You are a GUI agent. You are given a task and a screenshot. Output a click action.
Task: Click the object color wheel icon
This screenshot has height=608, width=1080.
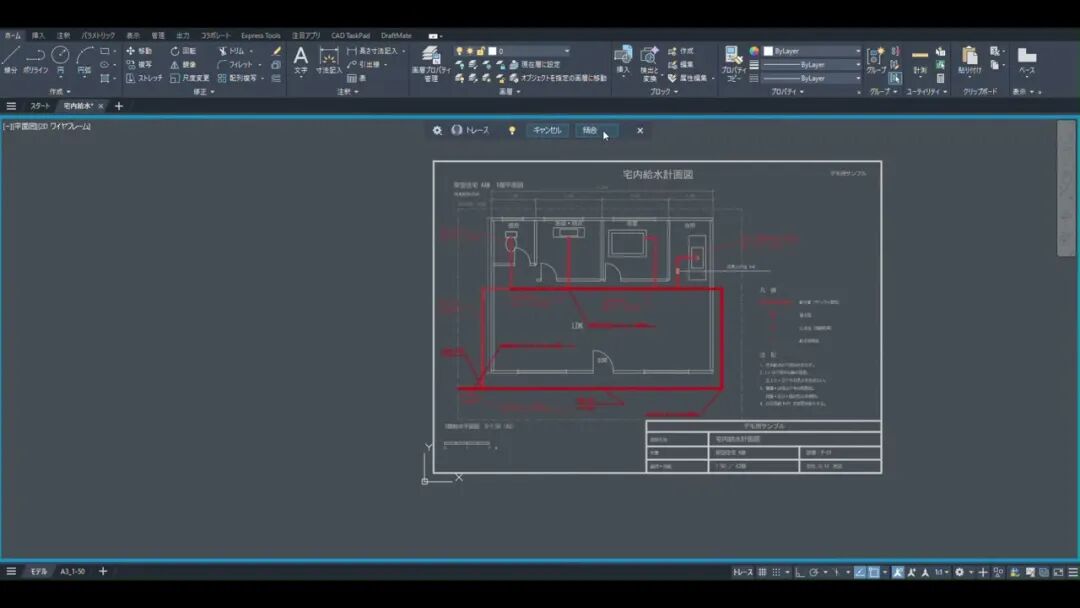[754, 51]
